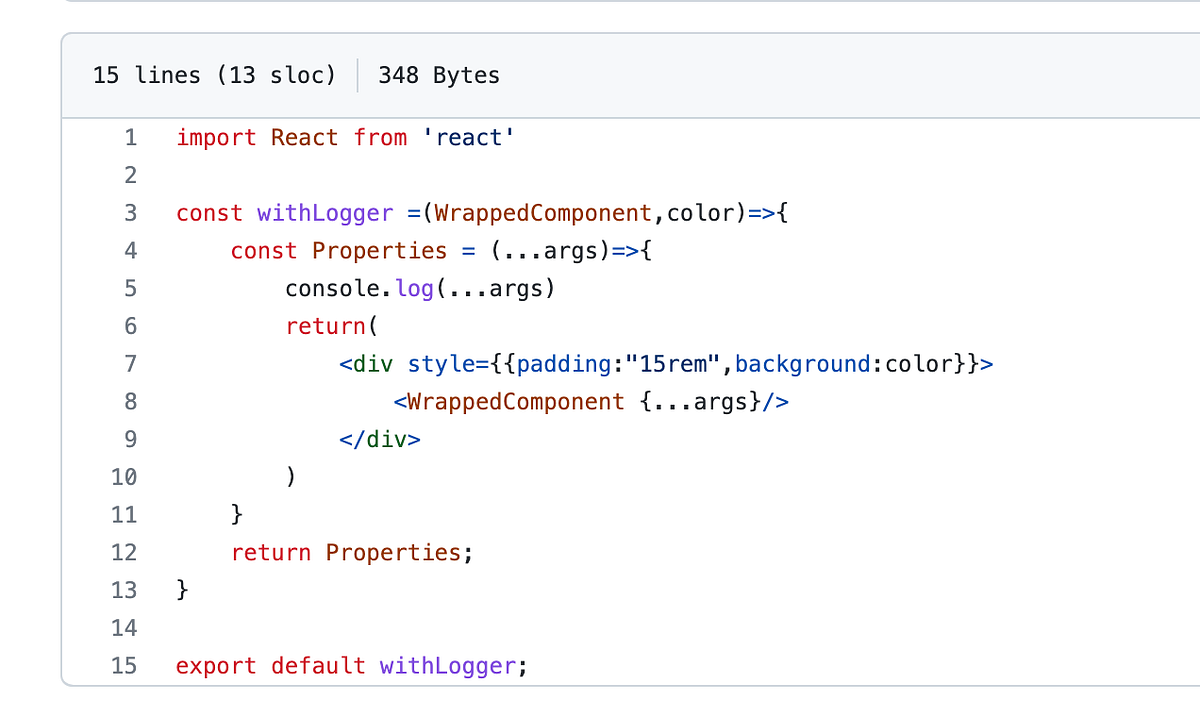Select line number 10
Screen dimensions: 1200x717
pos(124,477)
